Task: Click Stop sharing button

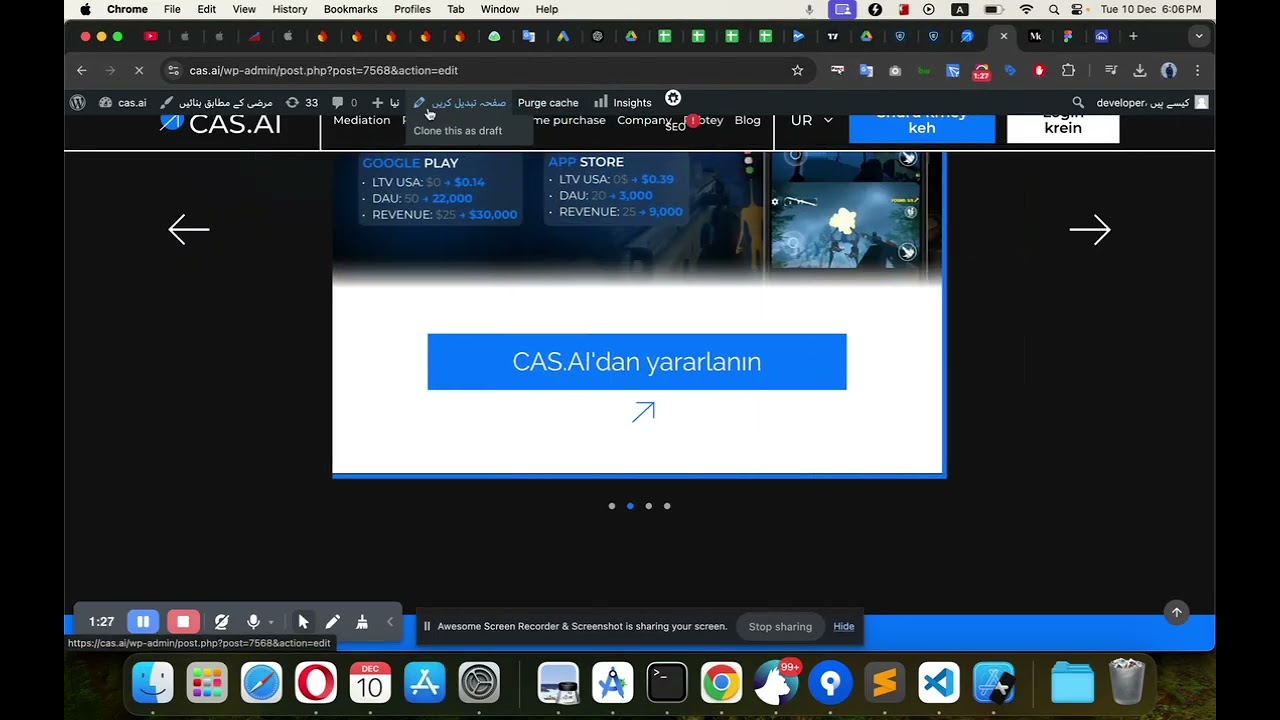Action: 780,626
